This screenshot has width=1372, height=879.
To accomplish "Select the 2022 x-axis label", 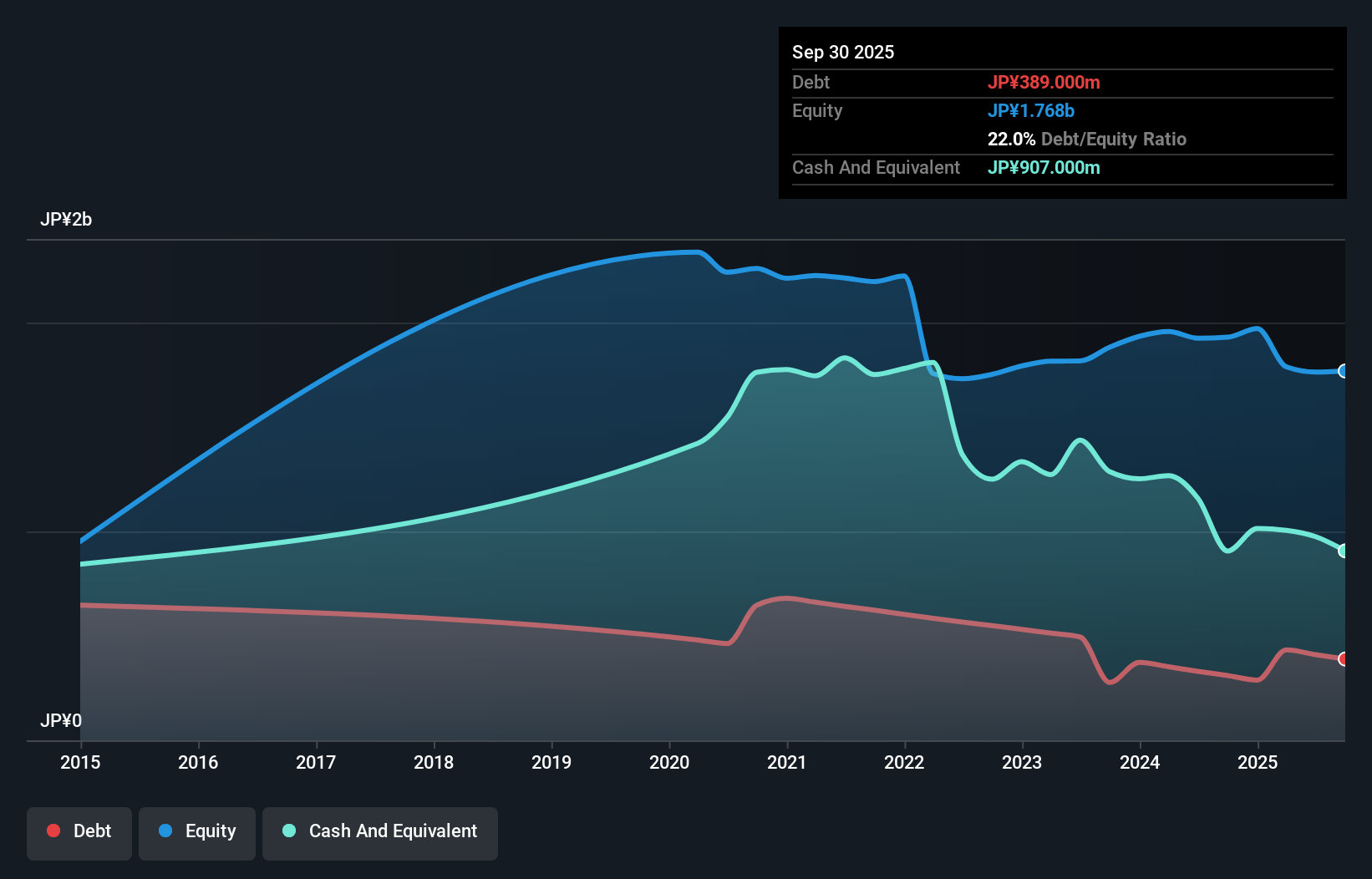I will pos(905,762).
